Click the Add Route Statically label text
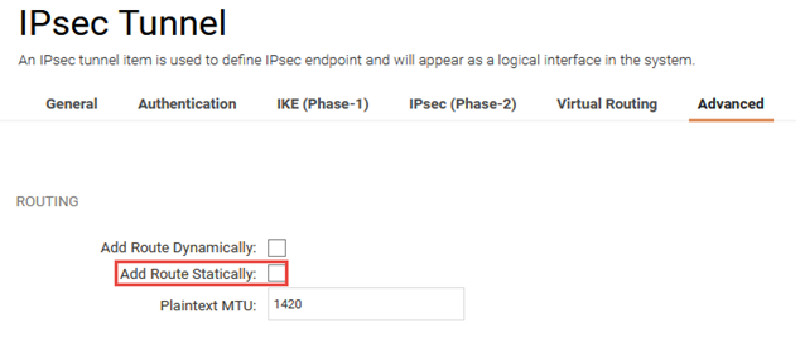Screen dimensions: 796x364 coord(188,274)
